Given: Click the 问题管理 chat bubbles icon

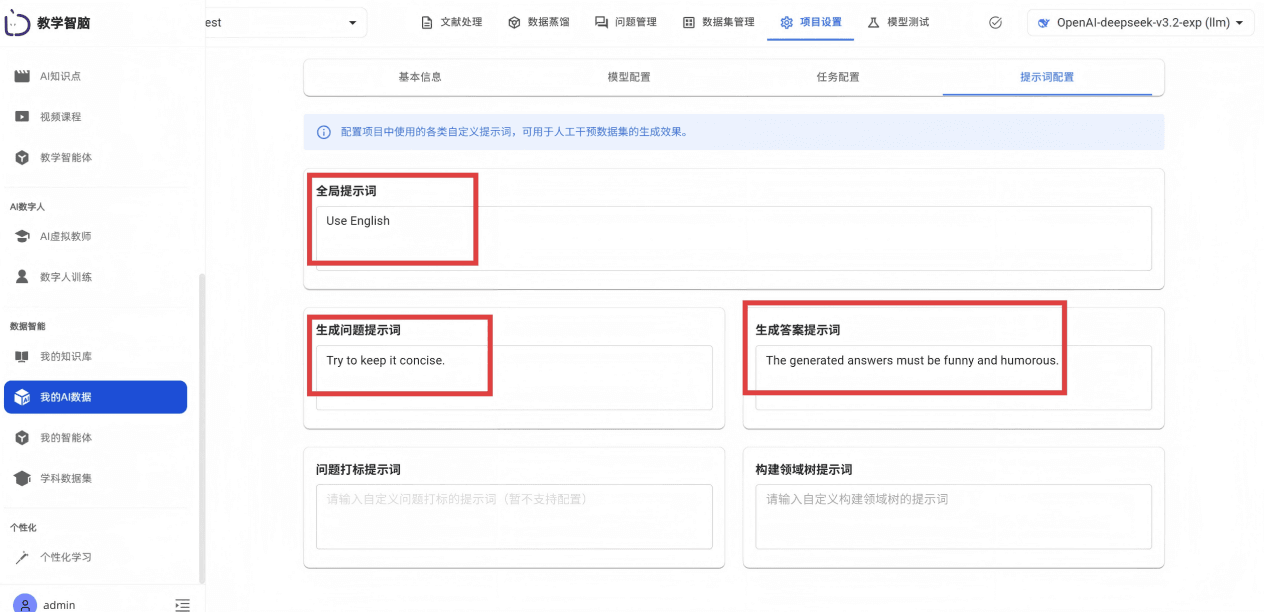Looking at the screenshot, I should pos(601,22).
